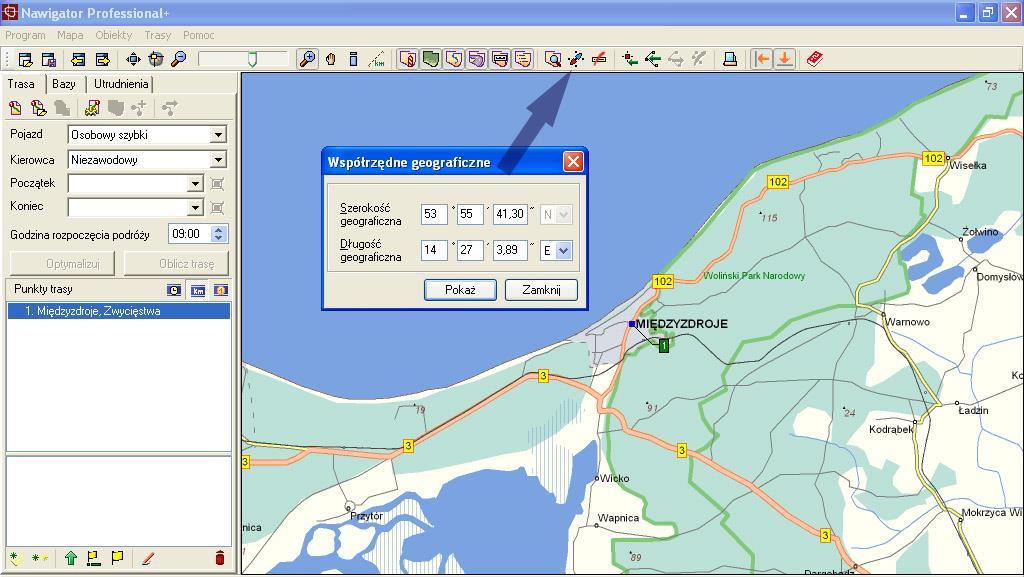Toggle the map layer button showing number 5
The image size is (1024, 577).
pyautogui.click(x=454, y=59)
